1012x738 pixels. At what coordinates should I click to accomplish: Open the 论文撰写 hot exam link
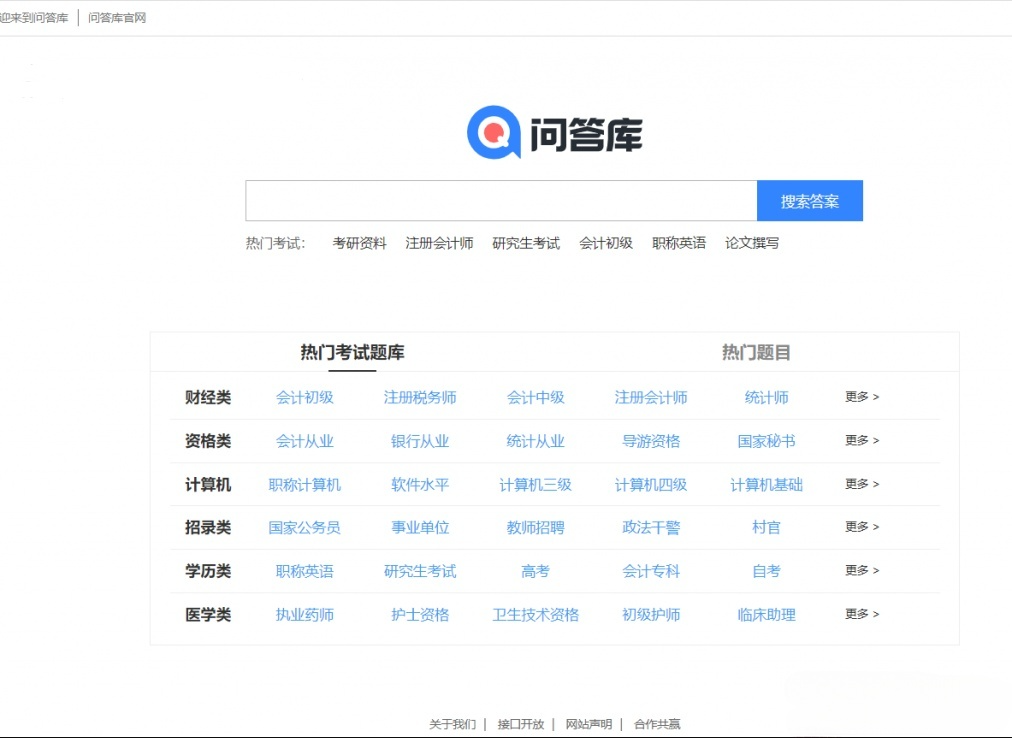(750, 242)
